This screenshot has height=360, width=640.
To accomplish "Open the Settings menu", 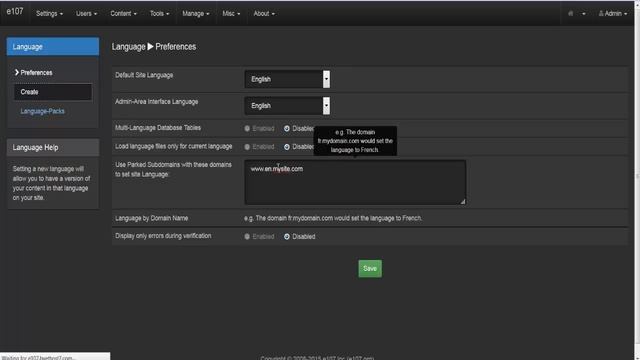I will (x=49, y=13).
